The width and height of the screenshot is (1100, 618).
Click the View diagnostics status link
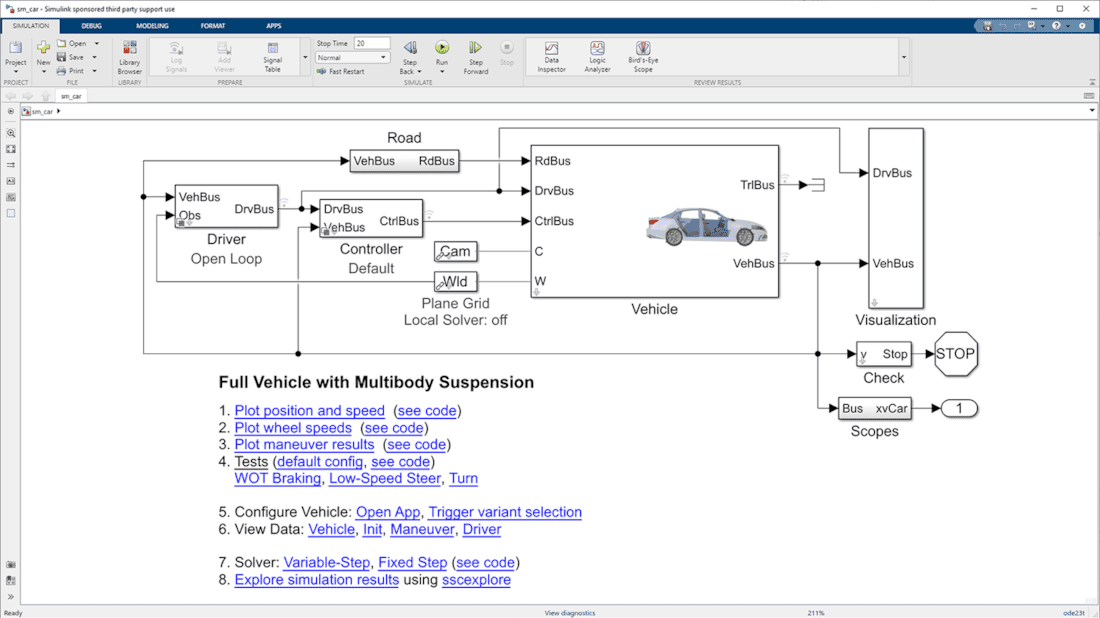pos(569,613)
